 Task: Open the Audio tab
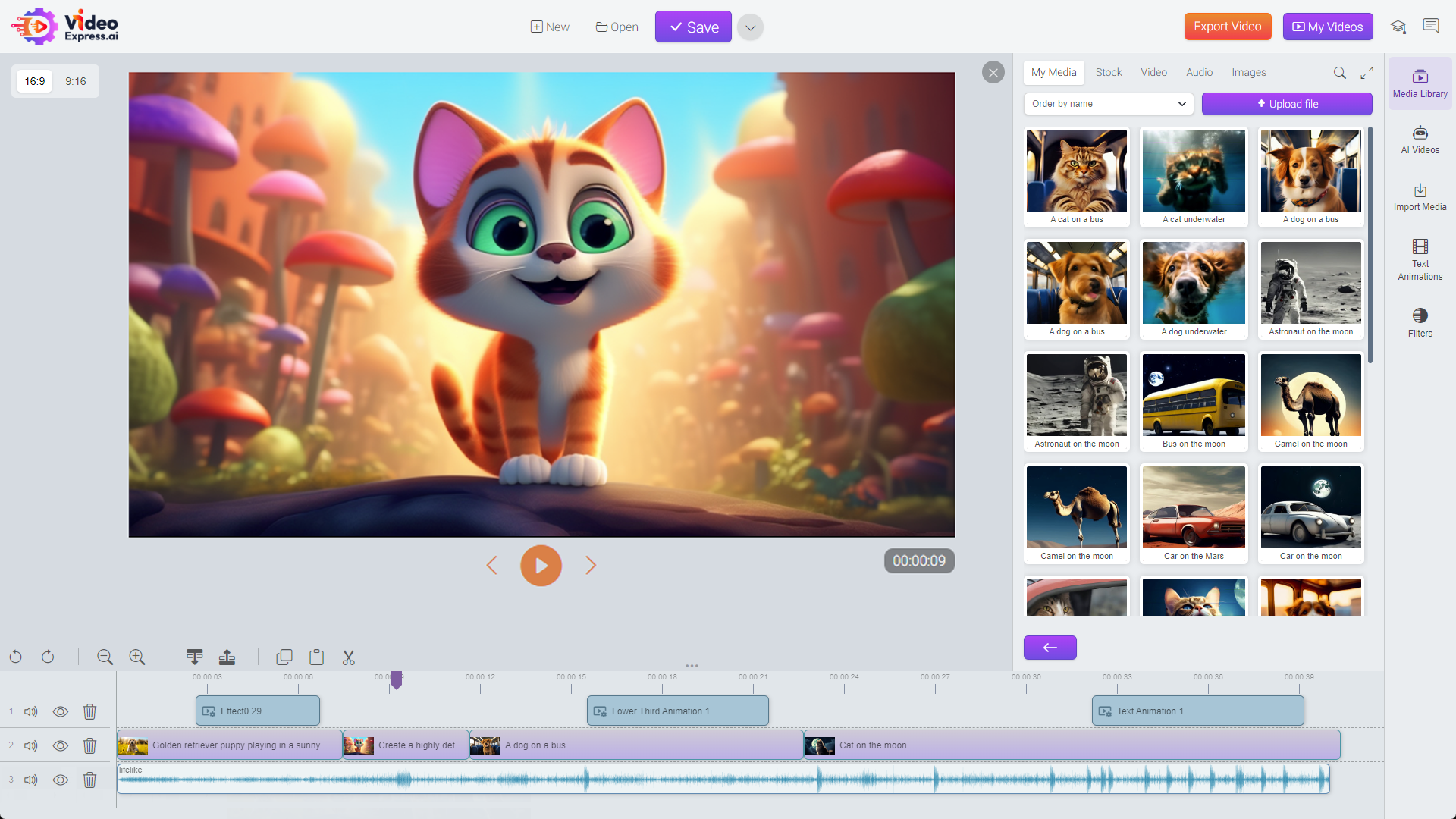[x=1199, y=73]
